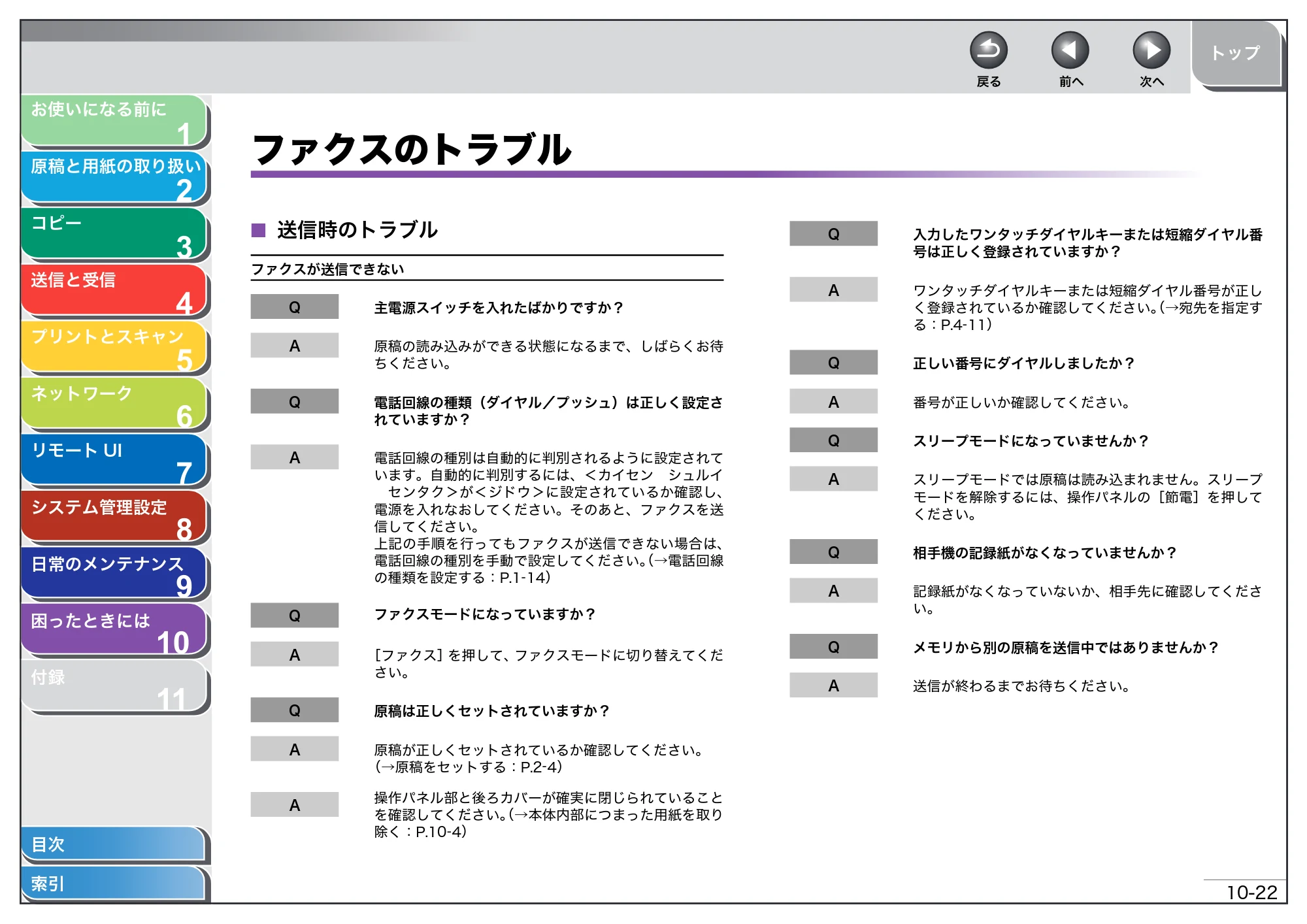Click question ファクスモードになっていますか？

(485, 614)
